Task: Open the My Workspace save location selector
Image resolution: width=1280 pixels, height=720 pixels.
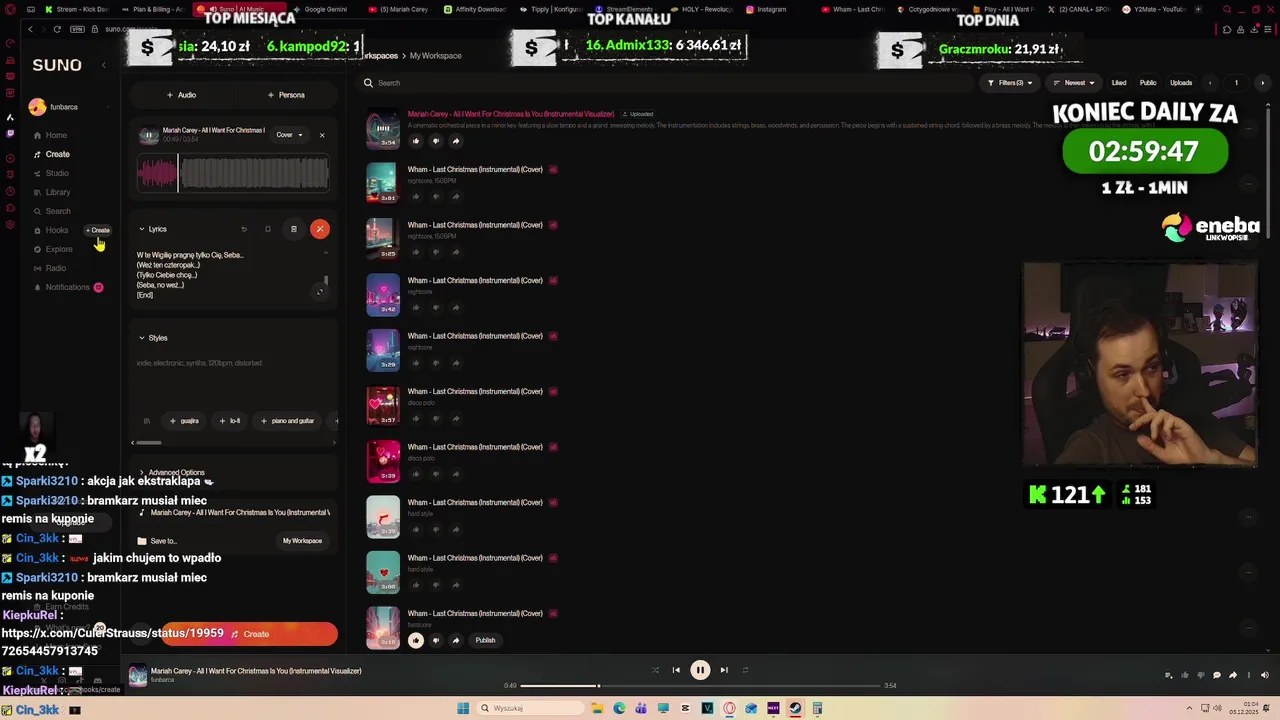Action: click(x=302, y=541)
